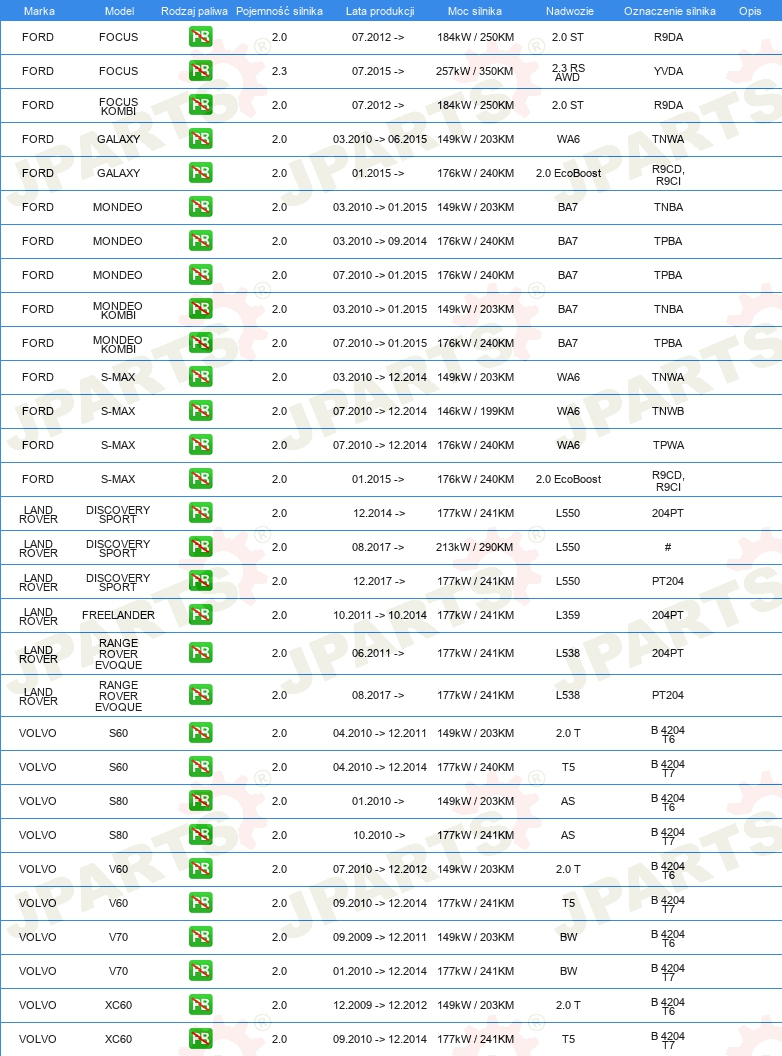
Task: Click the Moc silnika column header
Action: (474, 11)
